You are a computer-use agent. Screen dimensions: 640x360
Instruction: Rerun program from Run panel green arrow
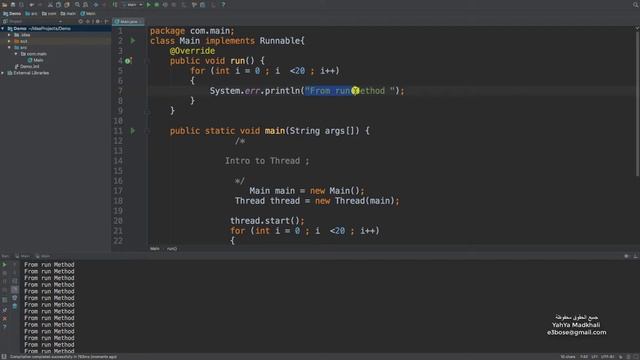(x=4, y=264)
